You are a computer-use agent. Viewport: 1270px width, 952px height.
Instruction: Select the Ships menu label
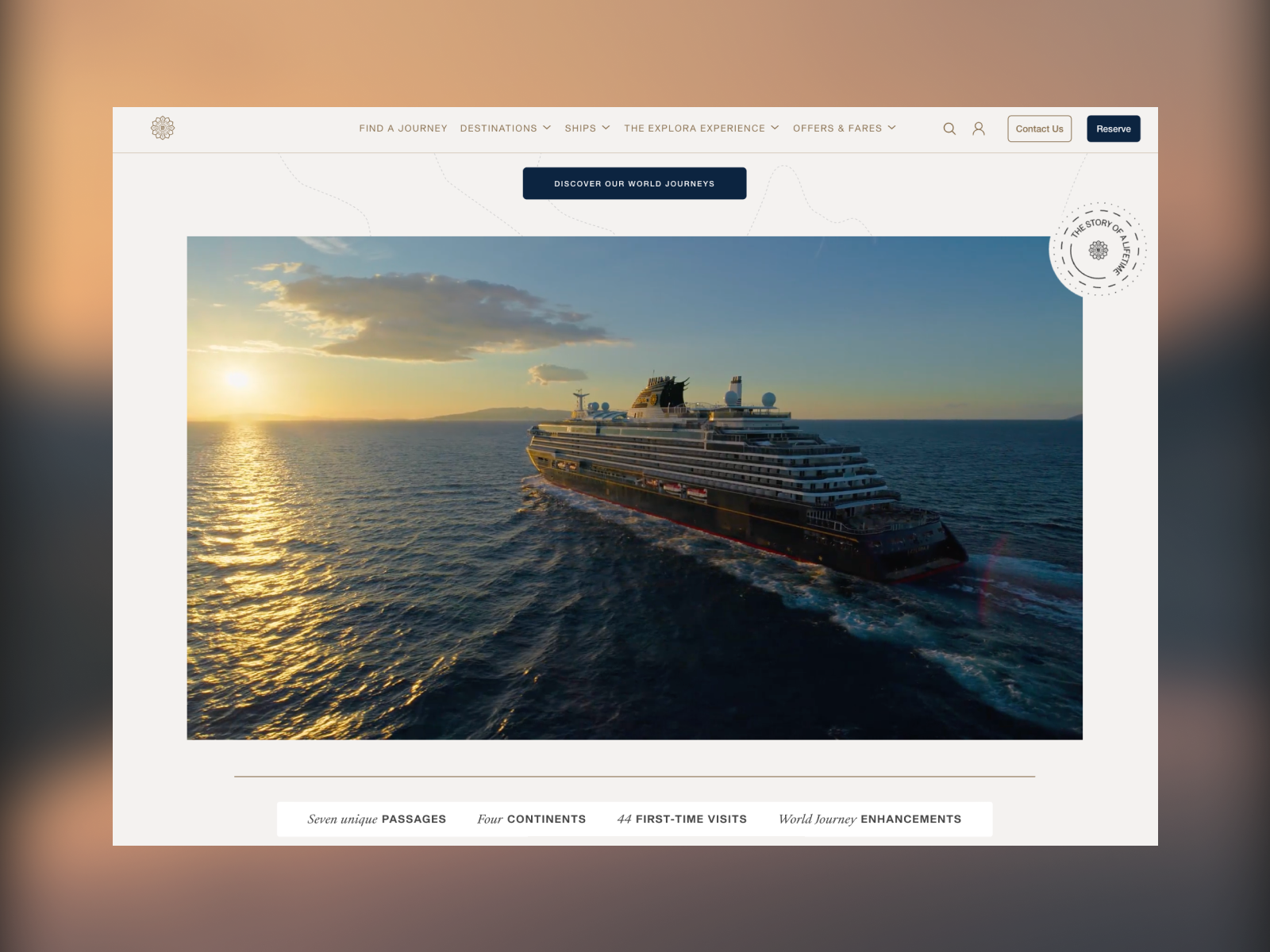pyautogui.click(x=579, y=128)
